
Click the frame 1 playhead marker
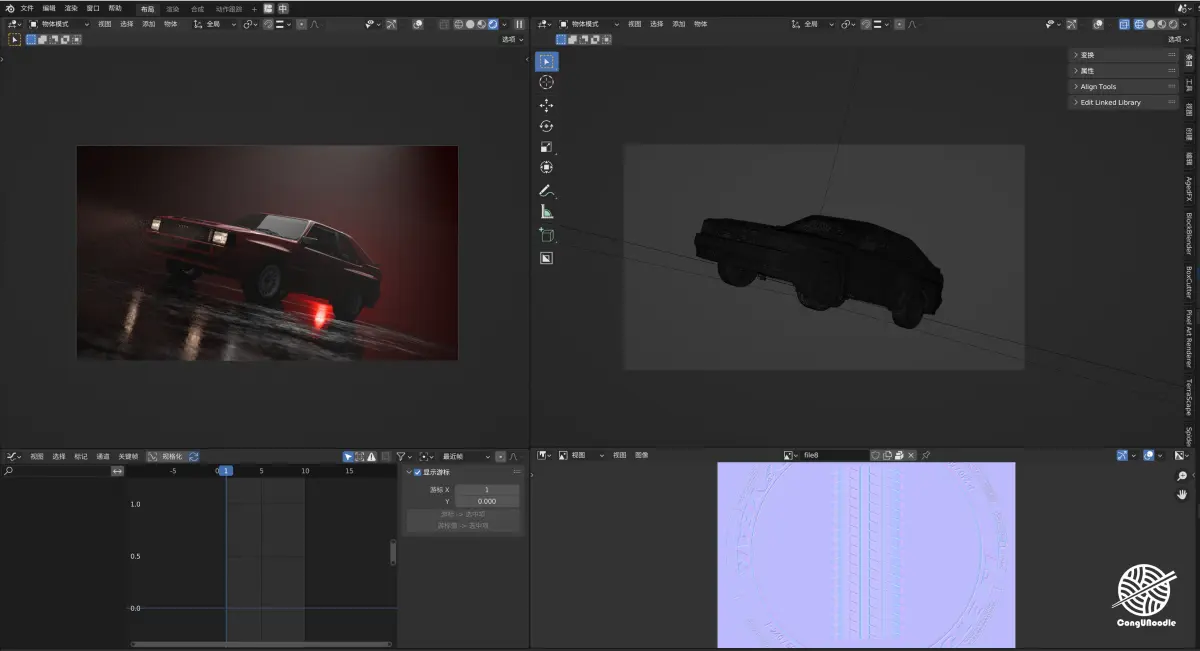226,470
